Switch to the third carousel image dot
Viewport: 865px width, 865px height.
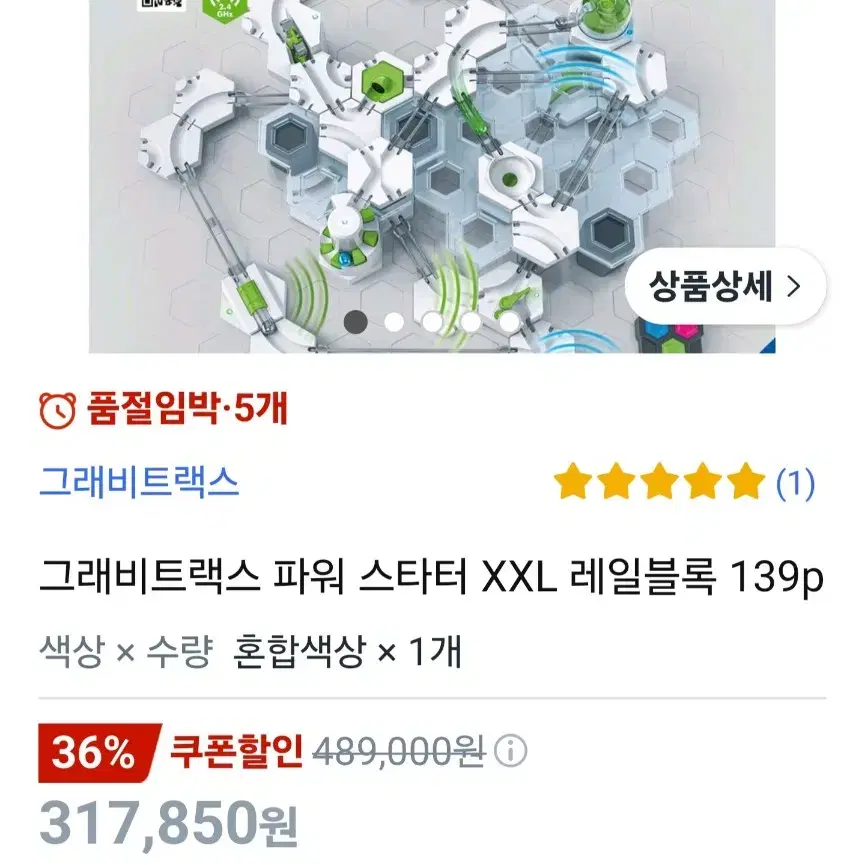coord(432,322)
